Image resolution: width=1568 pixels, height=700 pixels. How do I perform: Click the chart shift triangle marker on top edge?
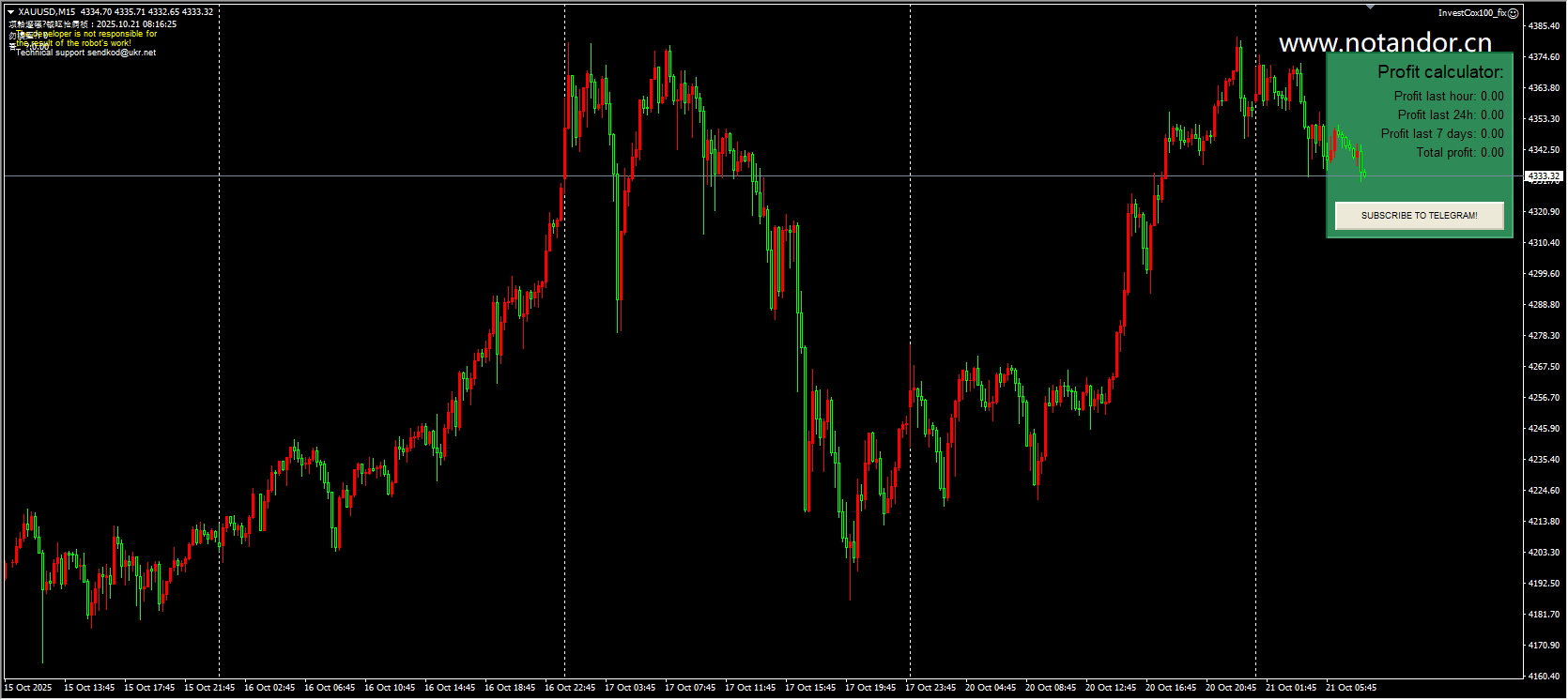(x=1370, y=8)
